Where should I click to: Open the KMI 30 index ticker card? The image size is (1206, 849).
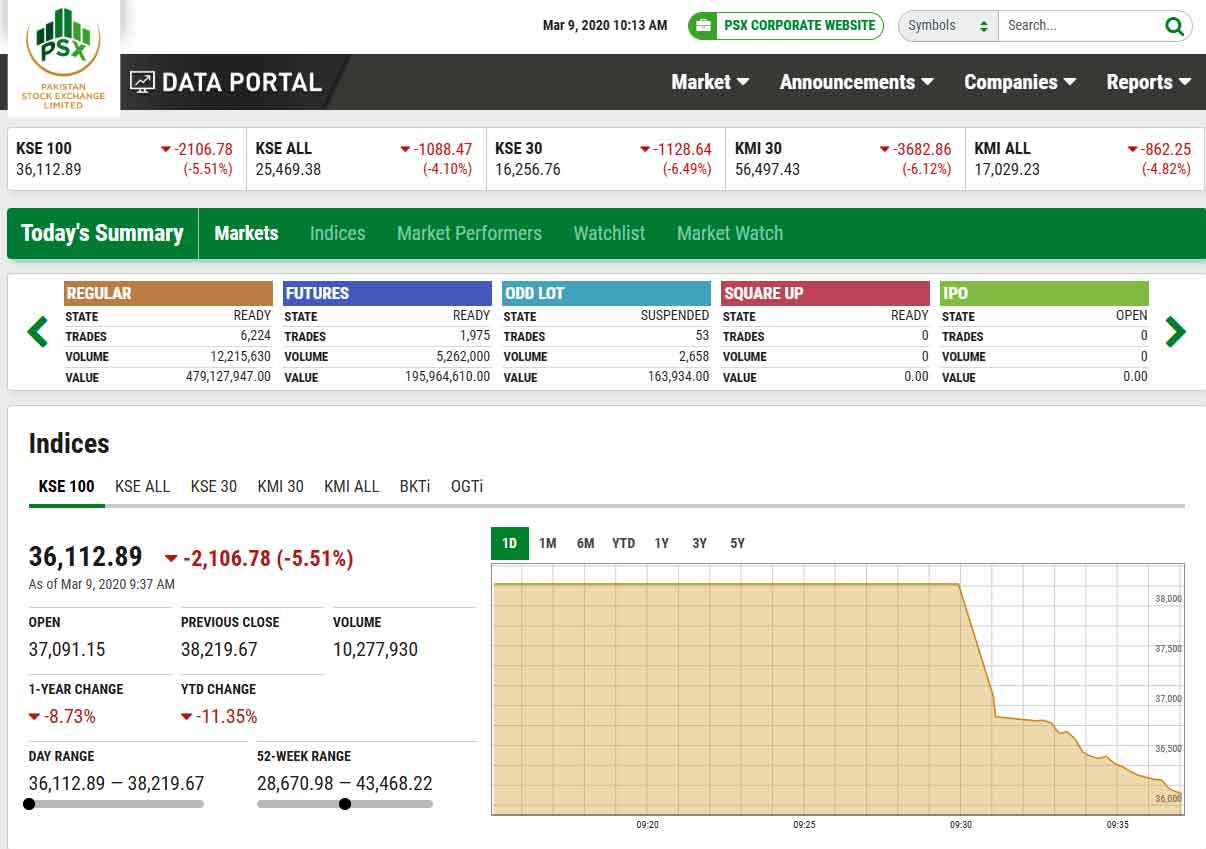[845, 159]
